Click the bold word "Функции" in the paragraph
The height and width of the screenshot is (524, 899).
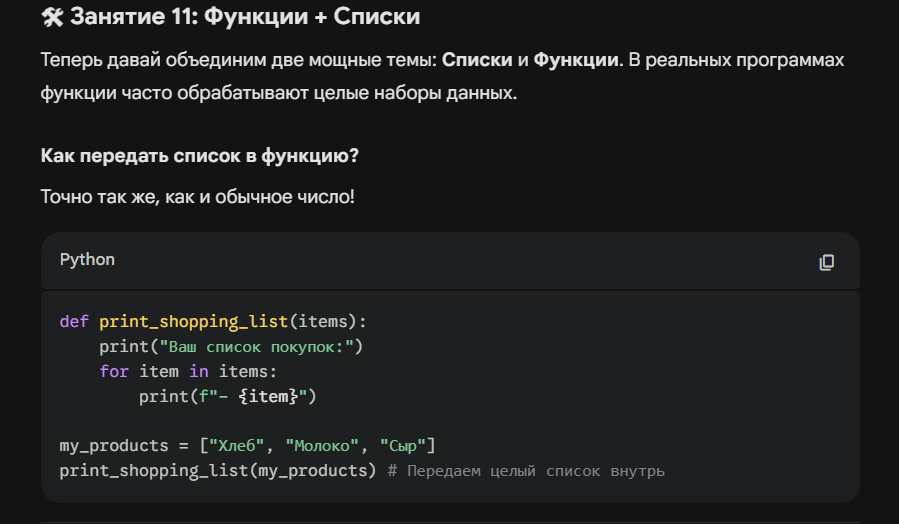[x=577, y=60]
